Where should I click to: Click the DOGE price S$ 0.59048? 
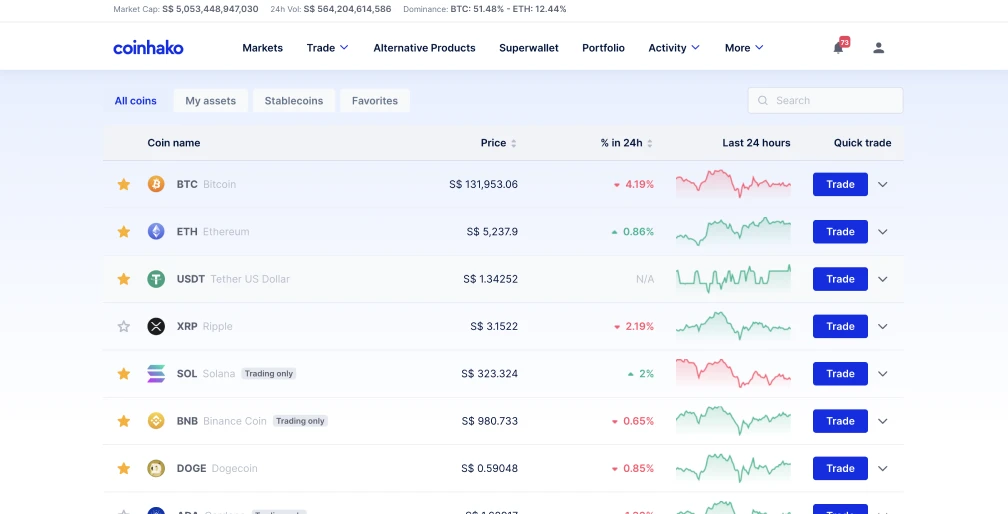(489, 468)
